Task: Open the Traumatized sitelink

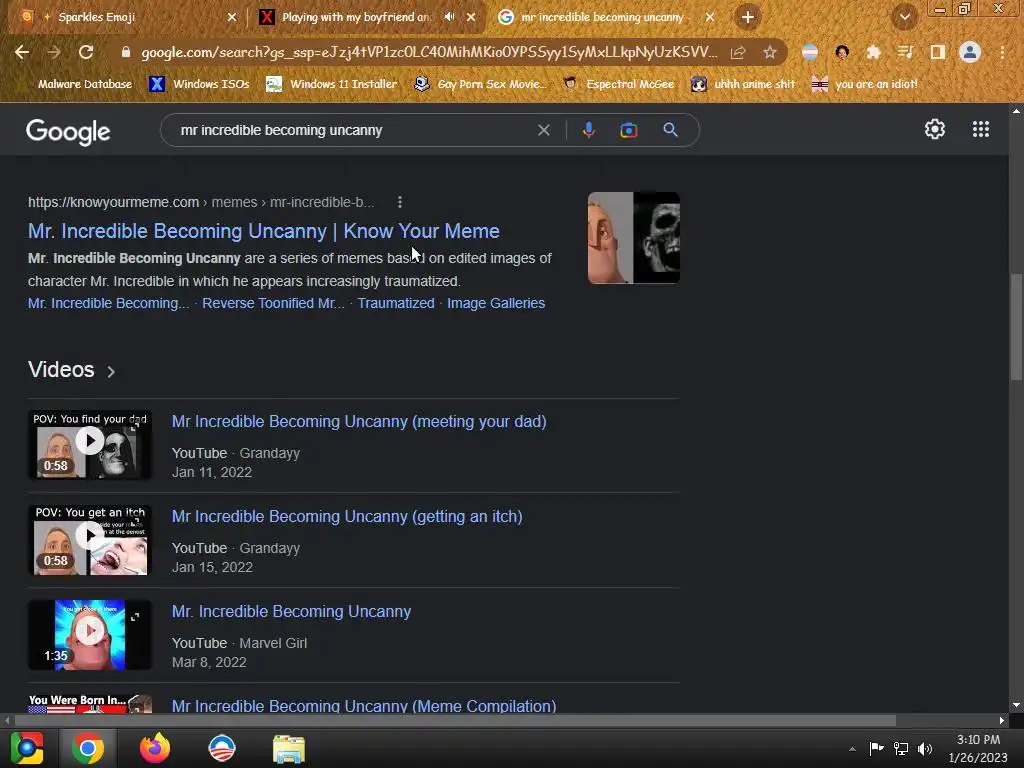Action: (396, 303)
